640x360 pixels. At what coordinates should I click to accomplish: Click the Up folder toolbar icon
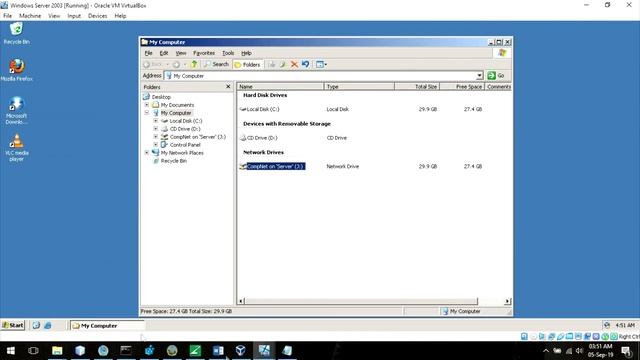pos(194,64)
